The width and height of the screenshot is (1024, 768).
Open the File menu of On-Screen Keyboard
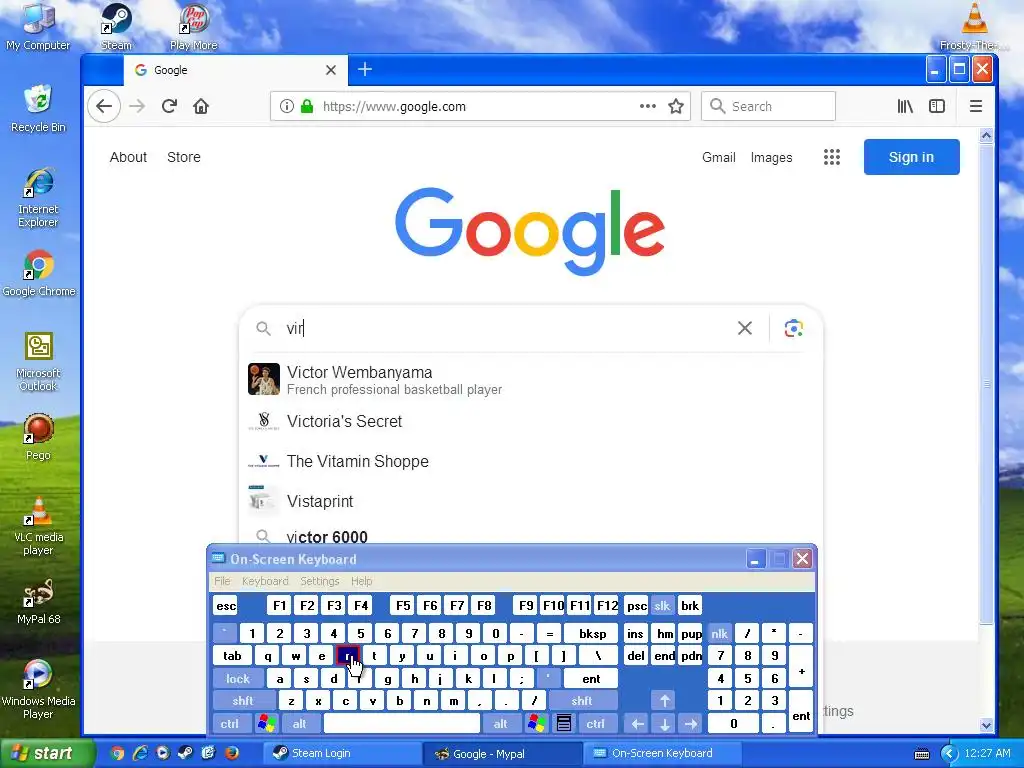223,581
